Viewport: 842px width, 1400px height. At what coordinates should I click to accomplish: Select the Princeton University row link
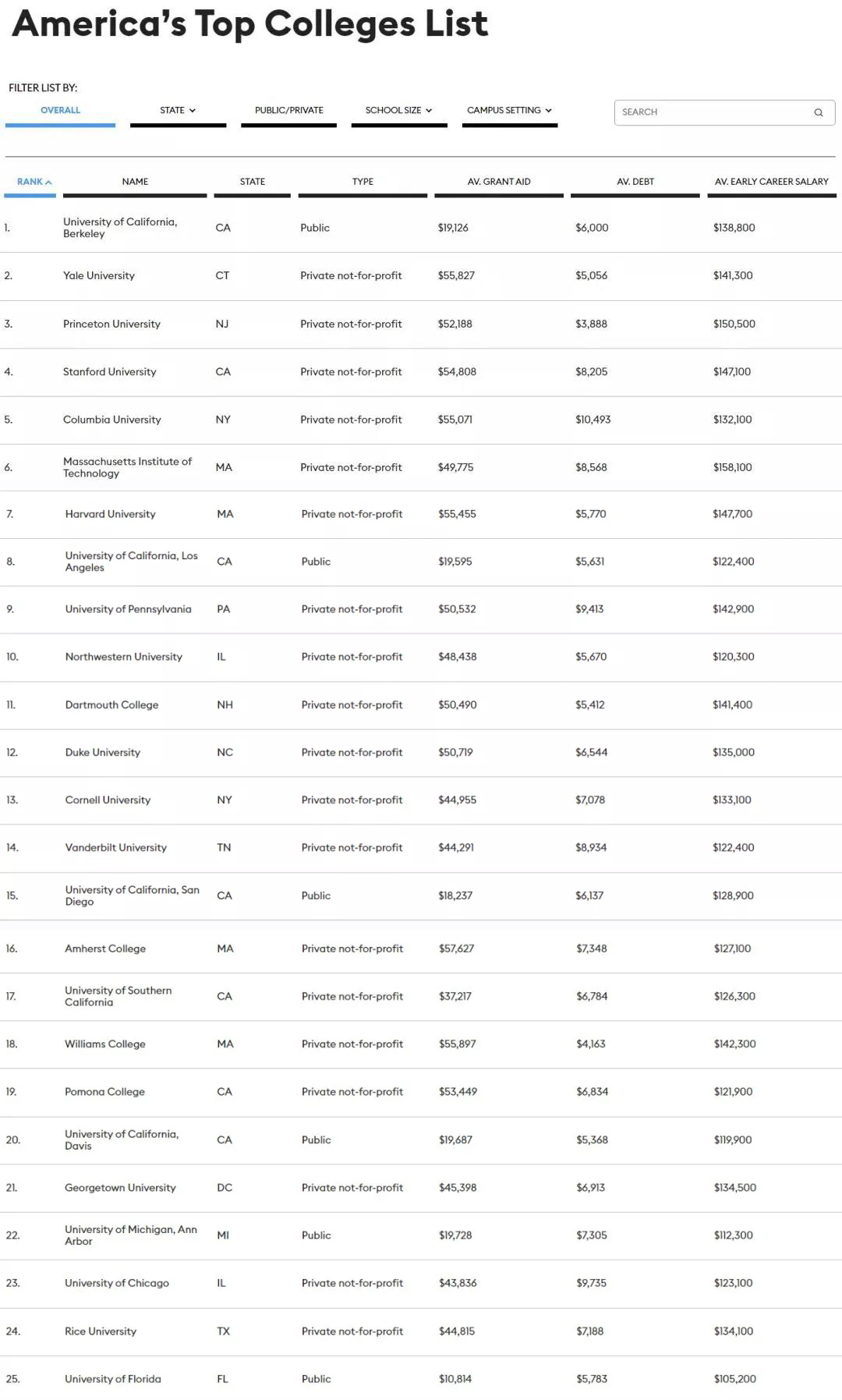pos(111,324)
